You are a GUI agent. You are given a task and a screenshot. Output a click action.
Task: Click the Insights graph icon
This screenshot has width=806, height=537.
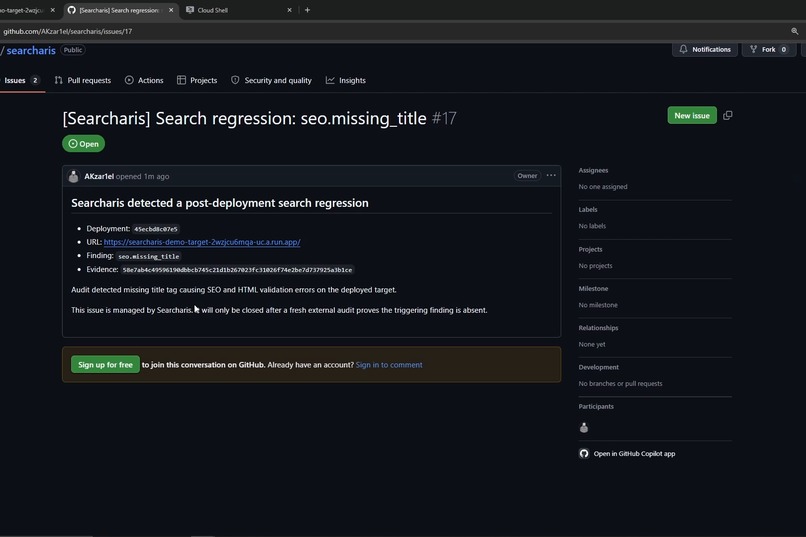(x=330, y=80)
